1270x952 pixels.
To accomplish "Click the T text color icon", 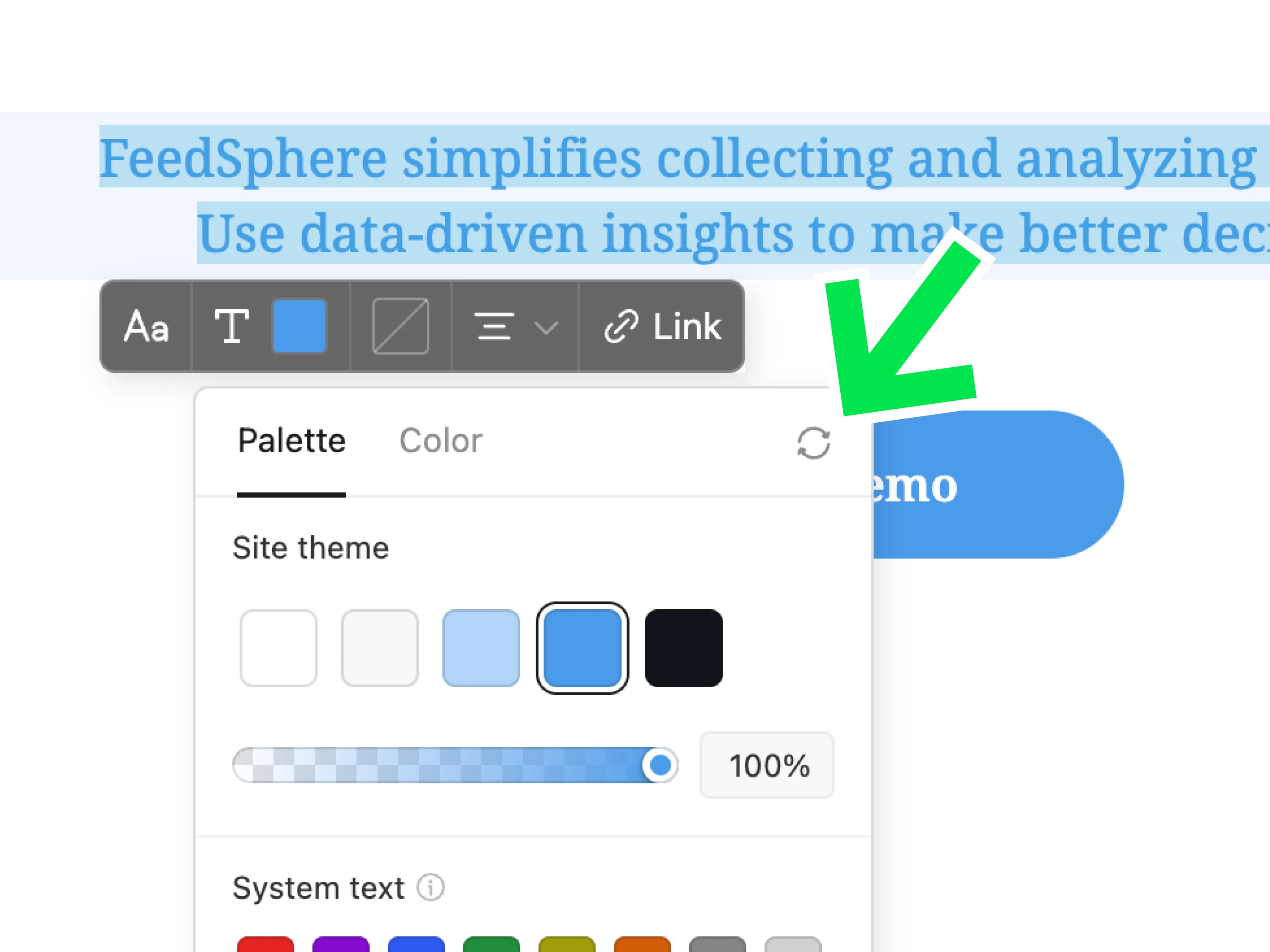I will point(232,327).
